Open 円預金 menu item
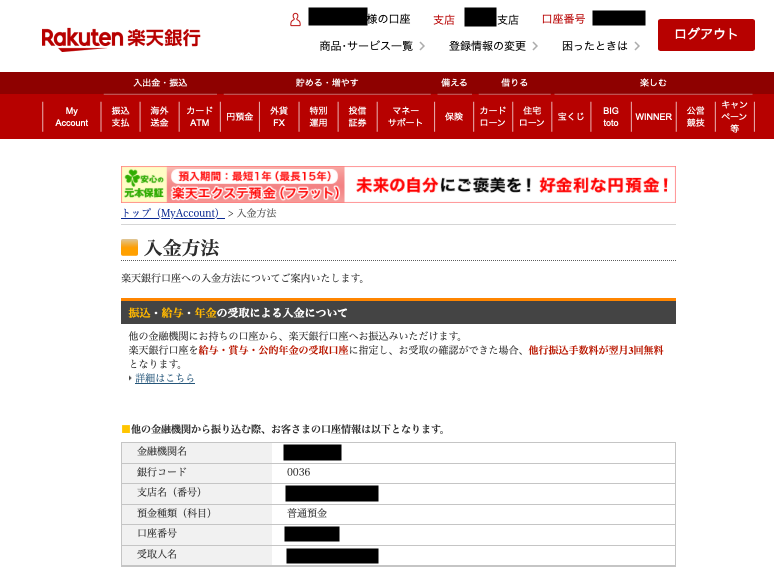This screenshot has width=774, height=575. 239,117
